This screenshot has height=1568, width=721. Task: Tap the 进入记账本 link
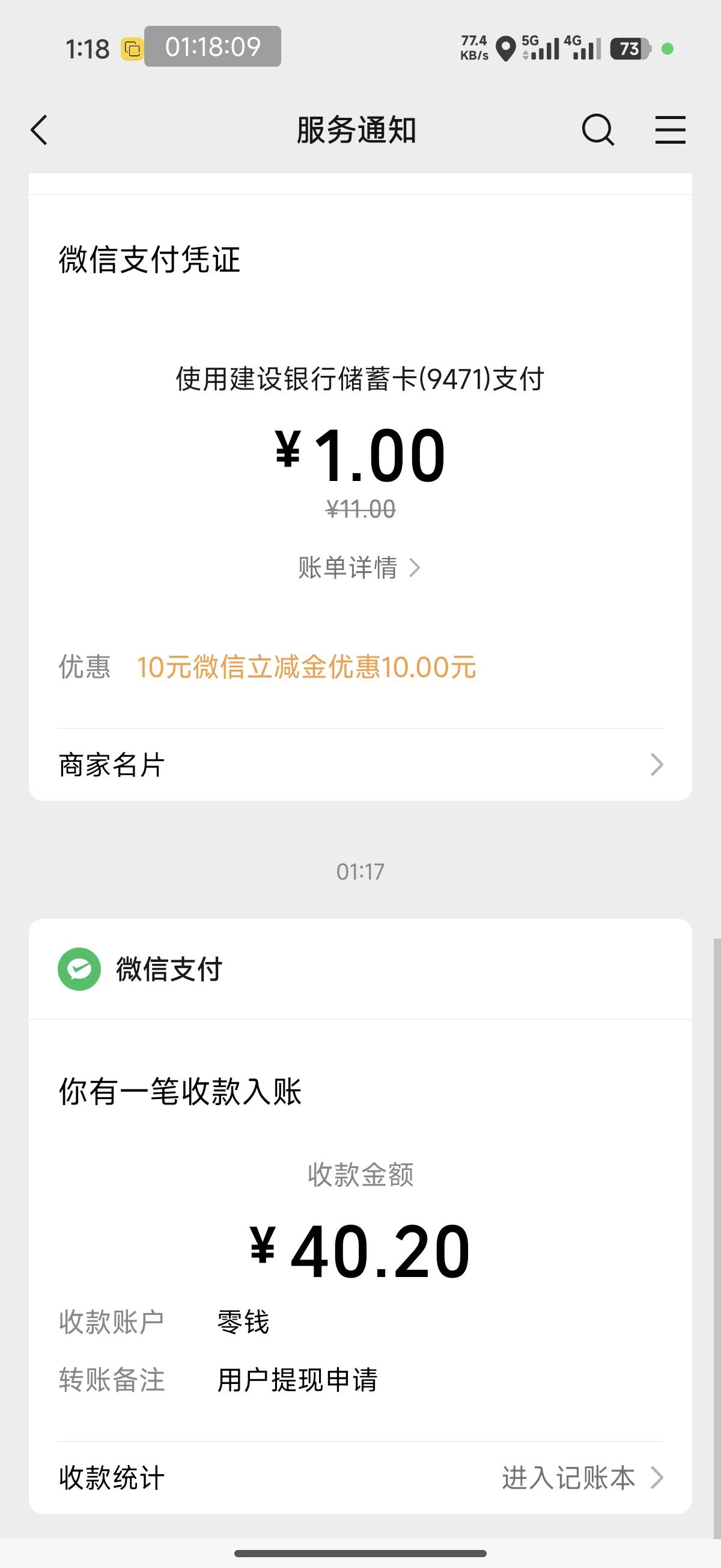[568, 1477]
